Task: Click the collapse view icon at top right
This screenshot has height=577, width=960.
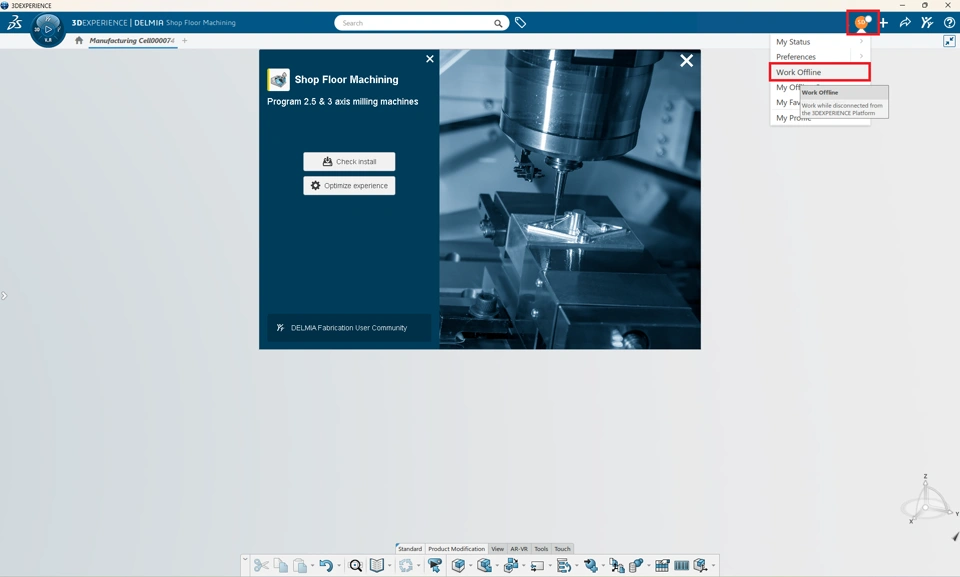Action: point(949,41)
